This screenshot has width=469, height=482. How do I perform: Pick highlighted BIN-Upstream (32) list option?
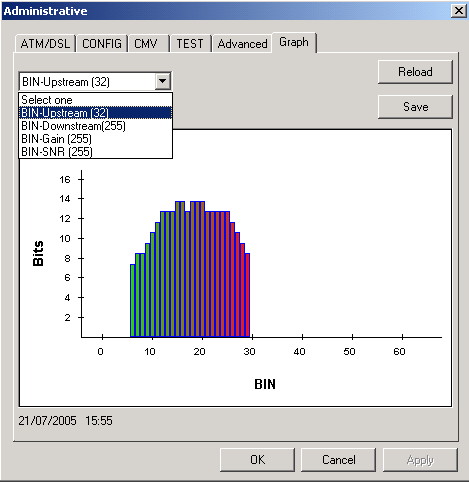96,113
